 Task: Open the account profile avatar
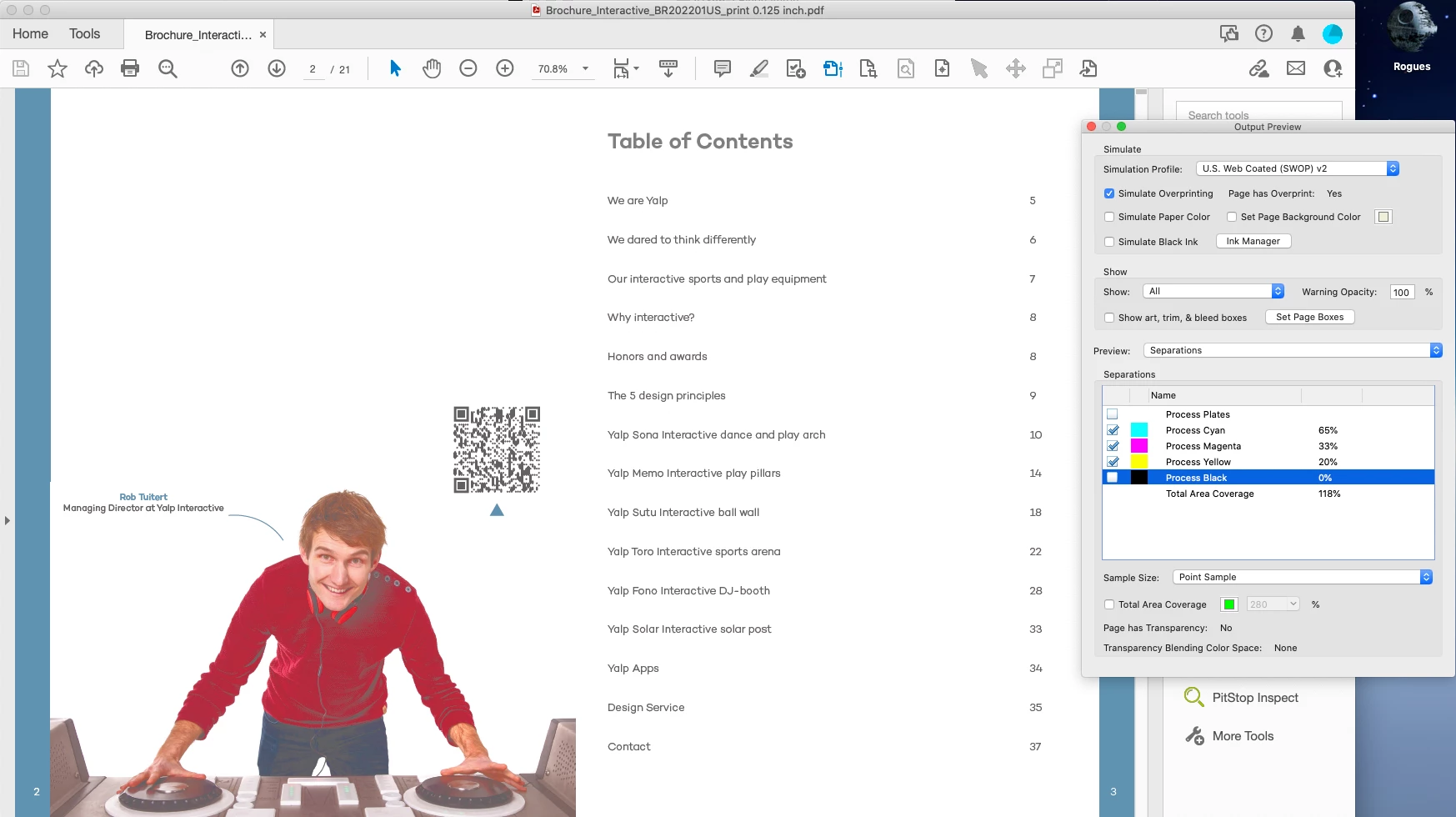coord(1332,33)
